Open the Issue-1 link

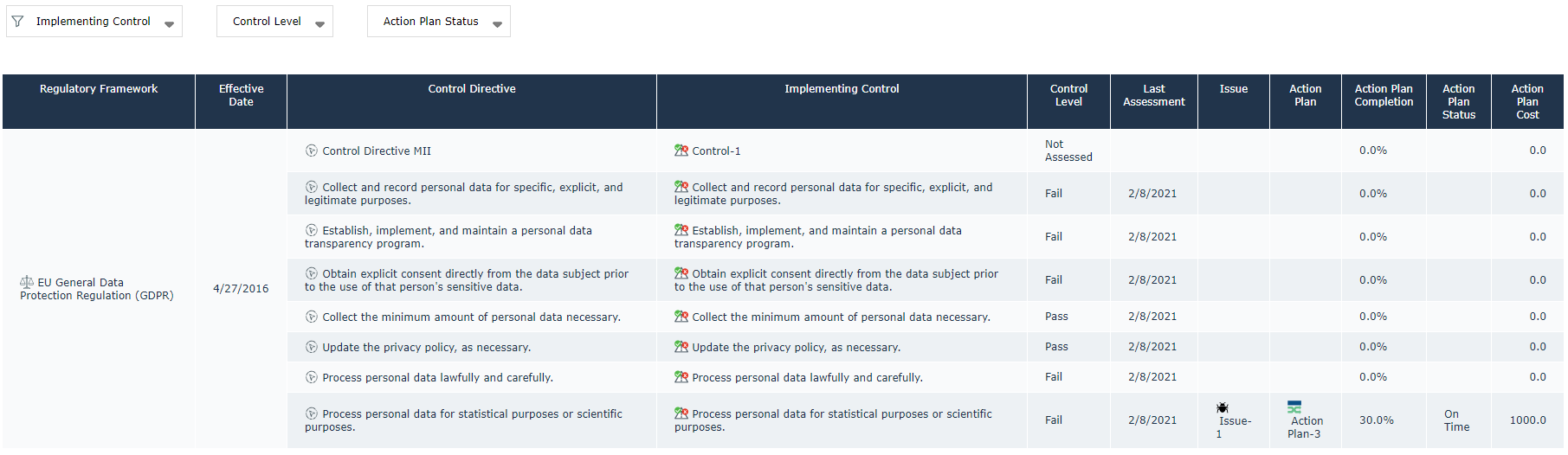click(1234, 421)
